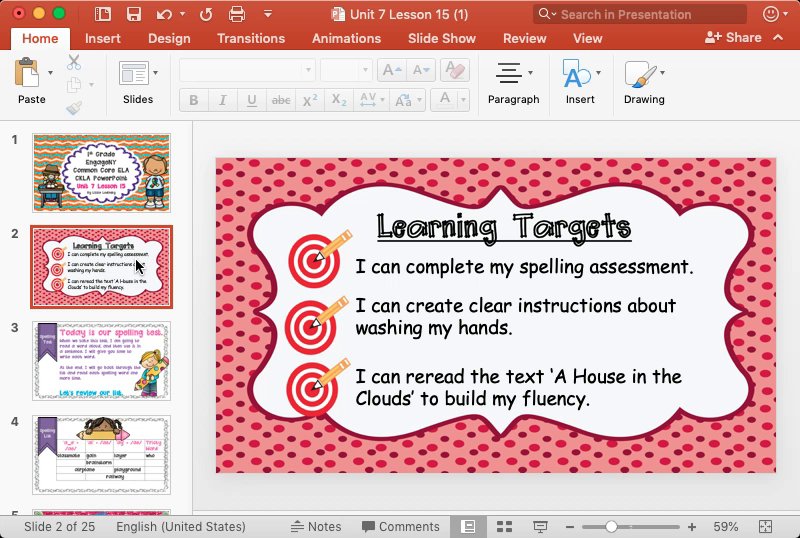Click the 'A House in the Clouds' text

coord(518,387)
